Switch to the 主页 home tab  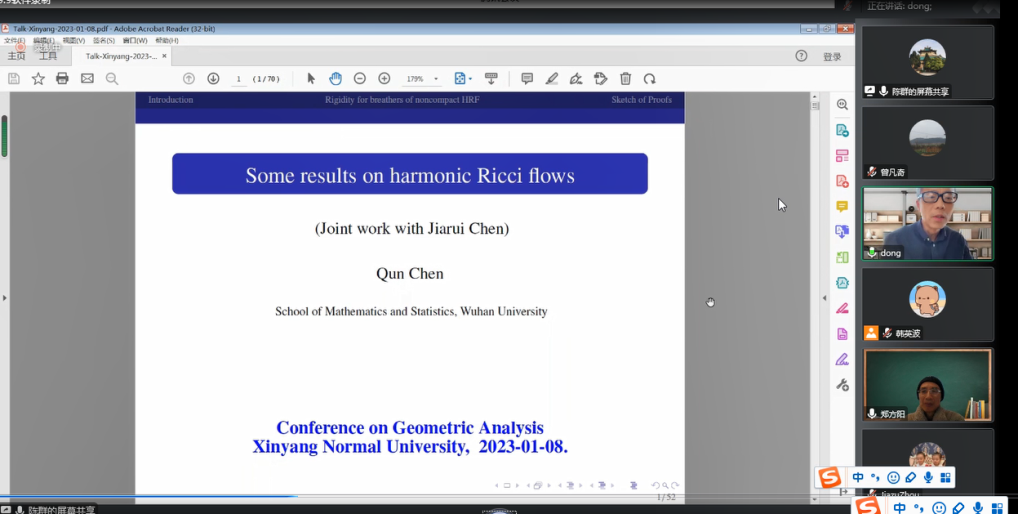17,57
